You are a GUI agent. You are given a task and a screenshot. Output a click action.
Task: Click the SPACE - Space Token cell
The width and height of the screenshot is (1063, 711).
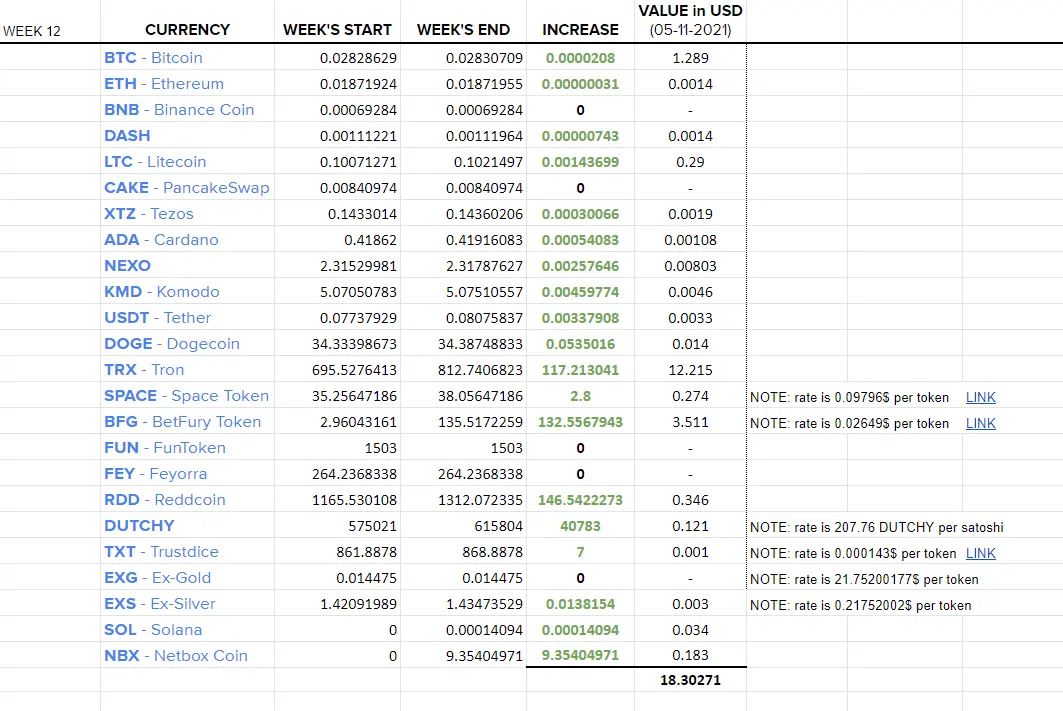186,396
